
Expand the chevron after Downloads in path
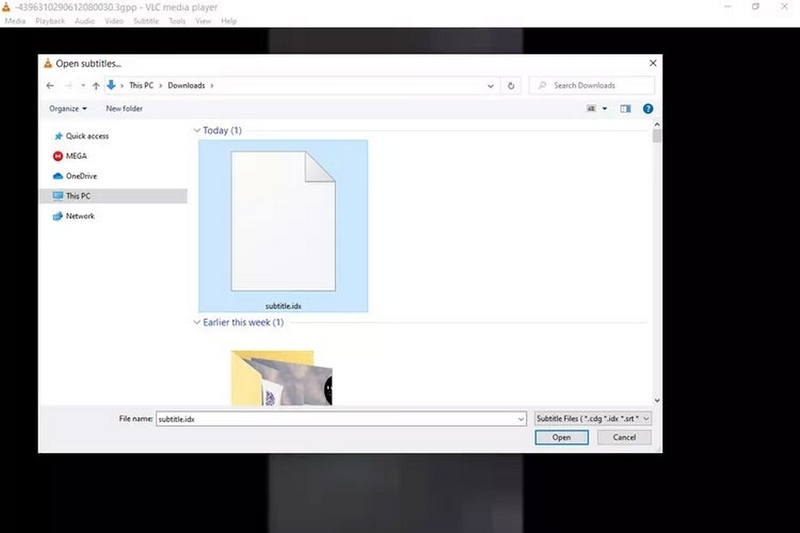click(x=212, y=86)
